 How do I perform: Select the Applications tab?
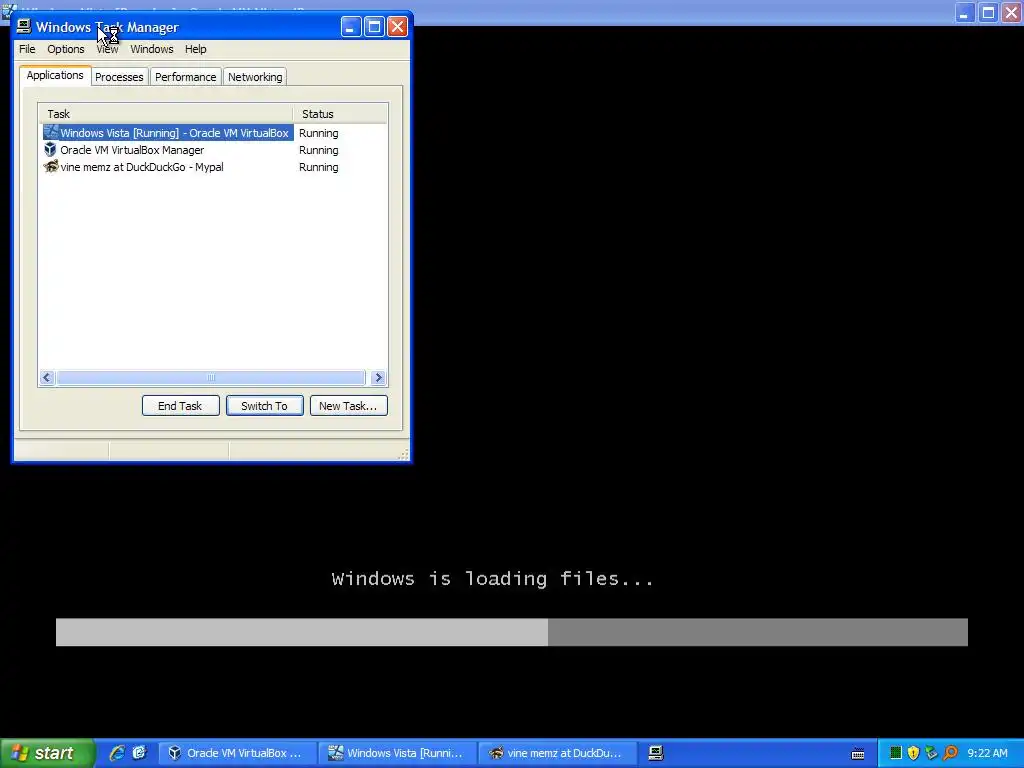point(55,75)
